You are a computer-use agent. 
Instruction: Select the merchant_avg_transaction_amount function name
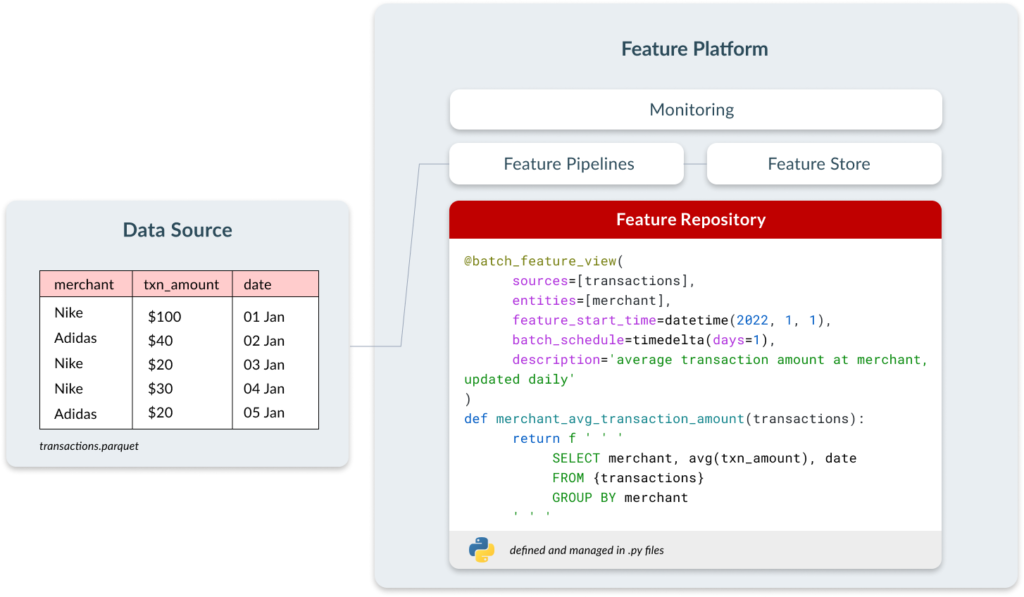[x=620, y=419]
